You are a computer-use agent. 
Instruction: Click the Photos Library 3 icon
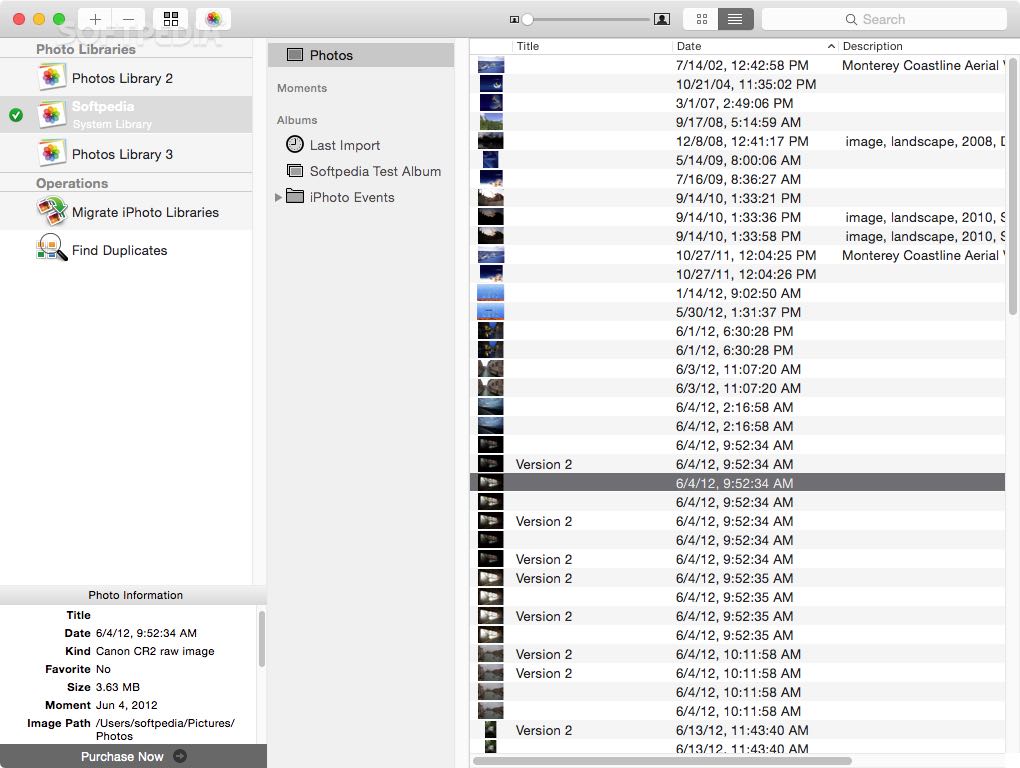pos(52,153)
